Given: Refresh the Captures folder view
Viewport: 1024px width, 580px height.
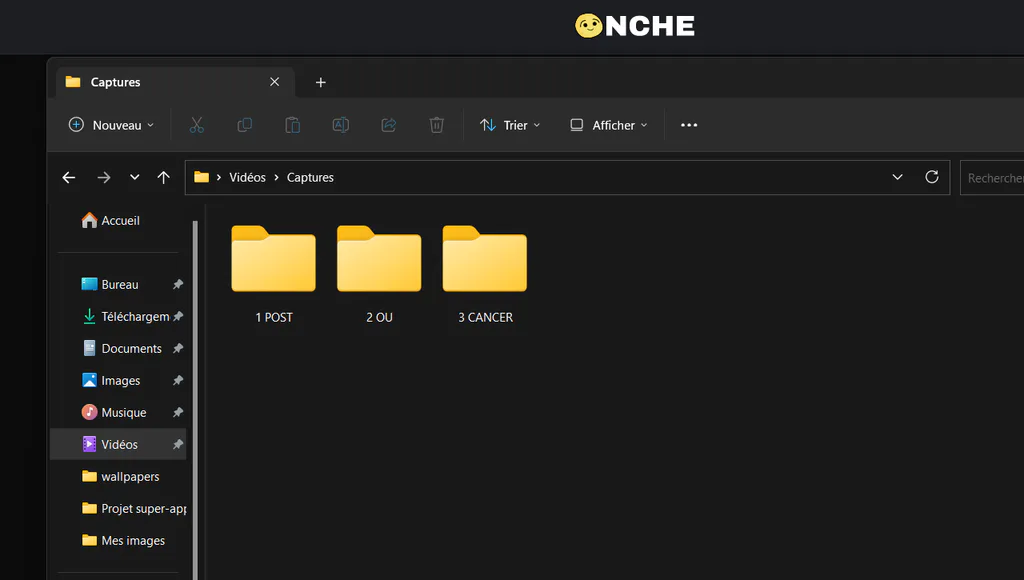Looking at the screenshot, I should [x=932, y=177].
